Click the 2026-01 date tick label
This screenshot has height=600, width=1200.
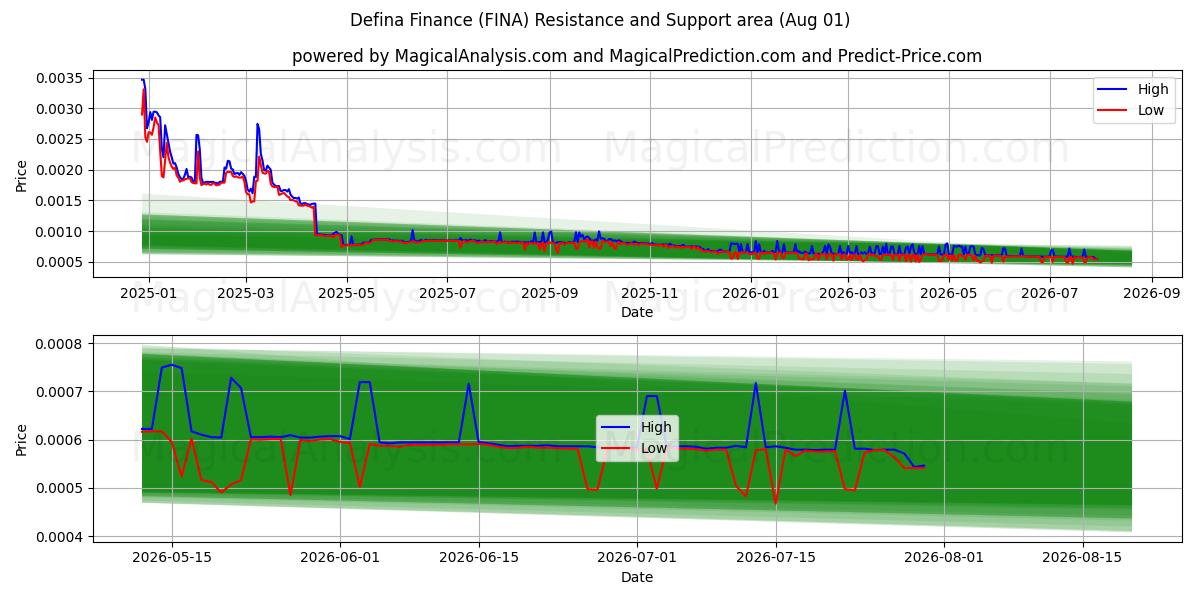coord(750,293)
